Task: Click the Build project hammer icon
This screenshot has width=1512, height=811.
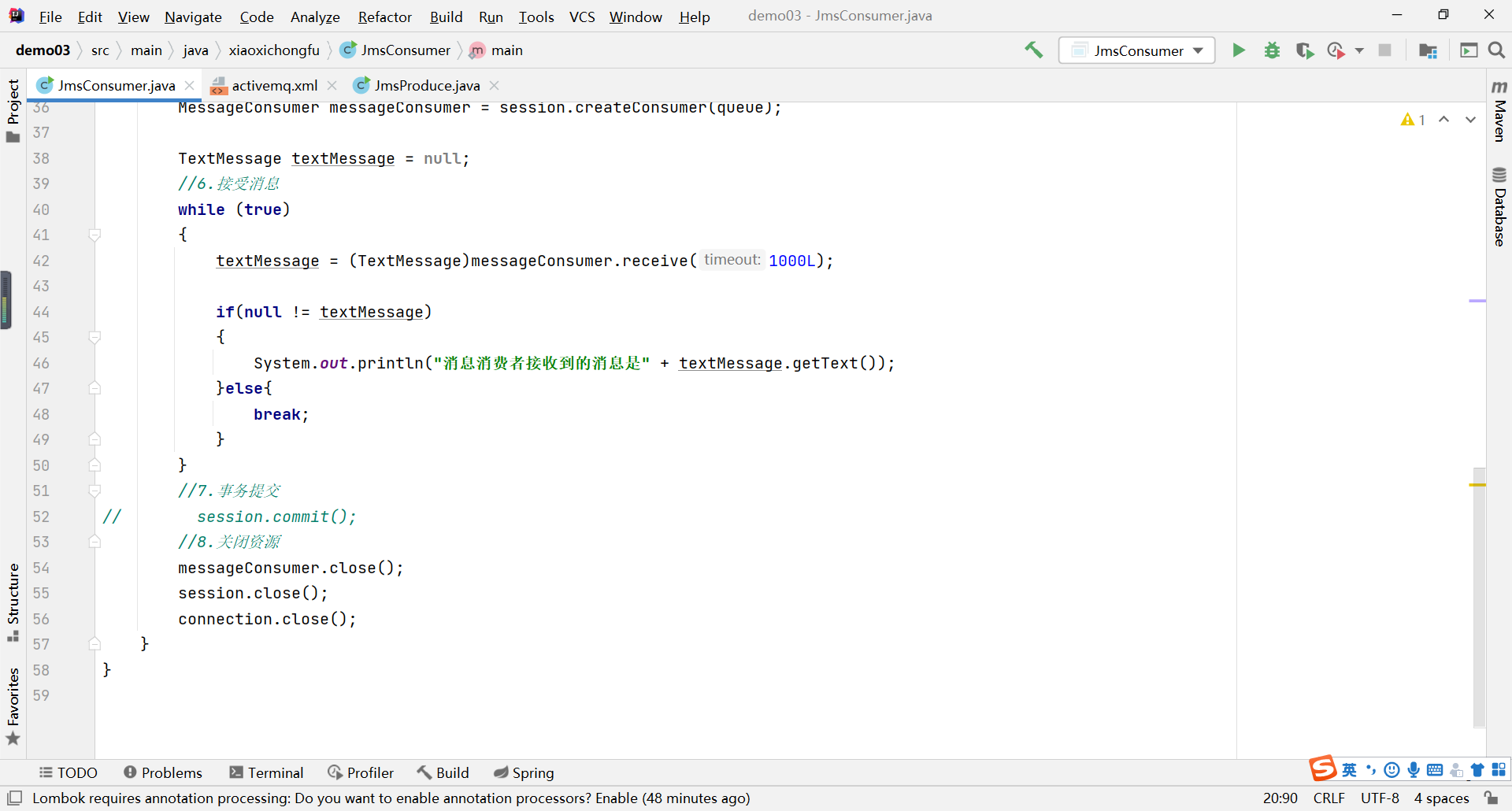Action: (x=1033, y=50)
